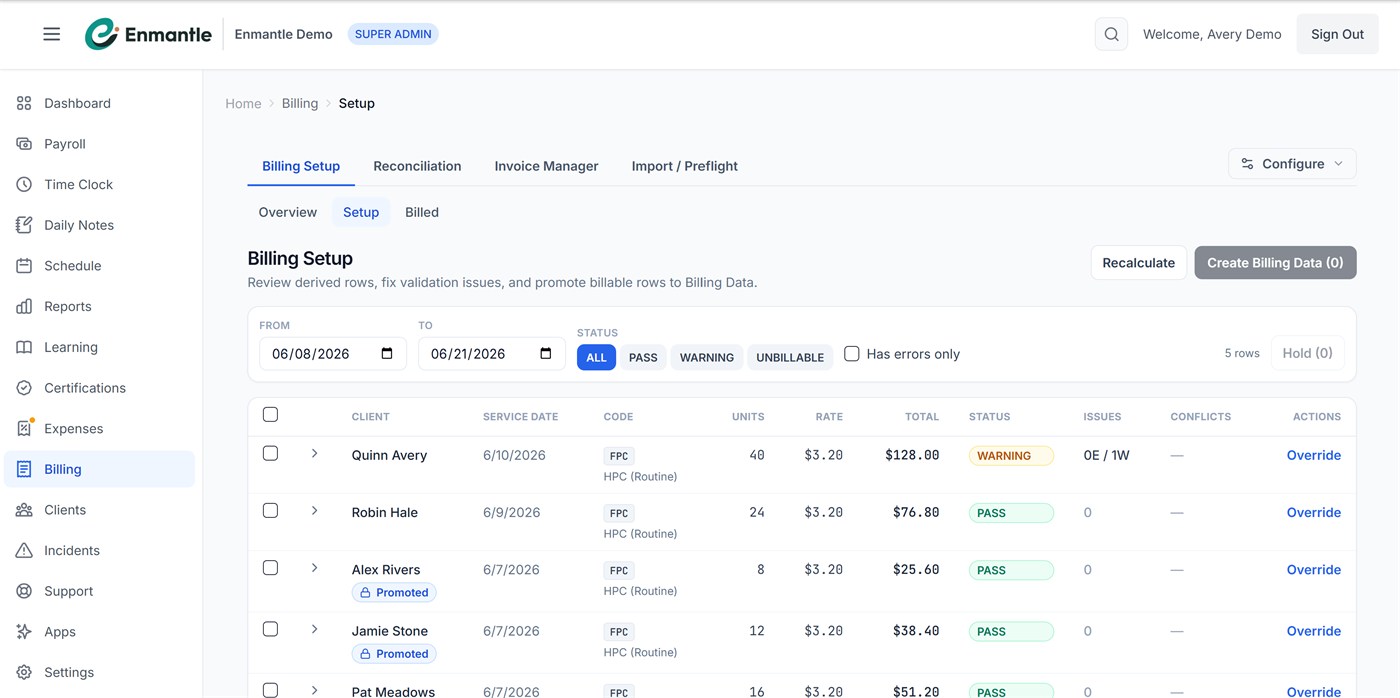Select the WARNING status filter
1400x698 pixels.
pos(707,357)
